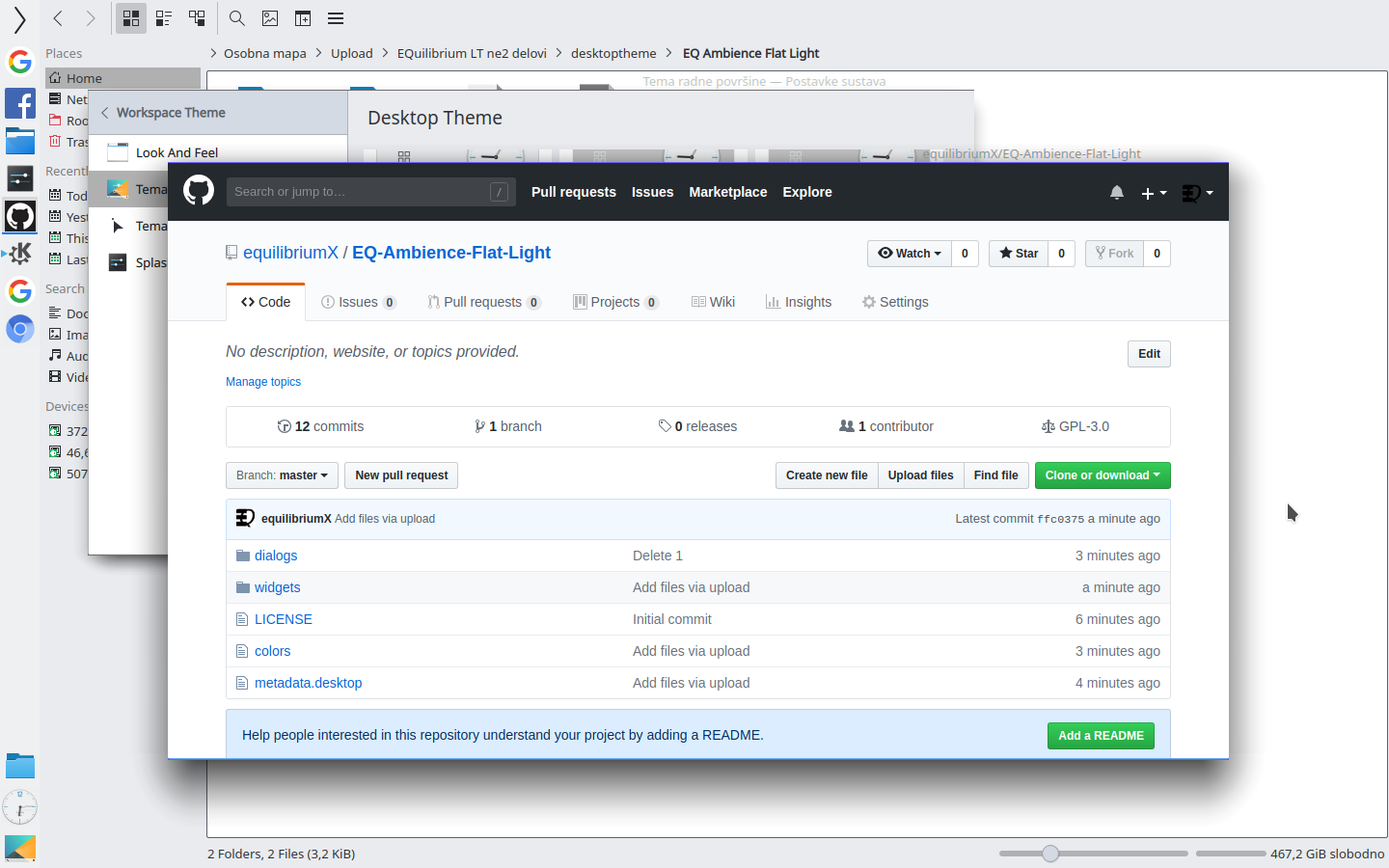Image resolution: width=1389 pixels, height=868 pixels.
Task: View the 1 branch list
Action: 508,426
